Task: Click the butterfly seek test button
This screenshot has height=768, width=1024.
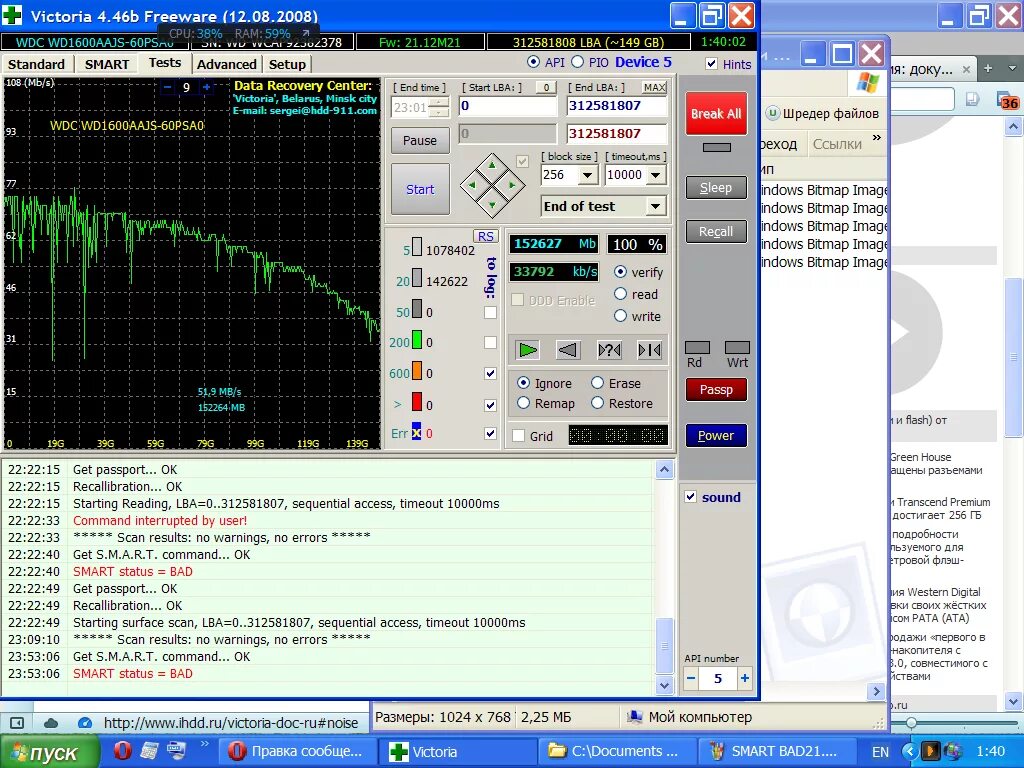Action: pos(650,350)
